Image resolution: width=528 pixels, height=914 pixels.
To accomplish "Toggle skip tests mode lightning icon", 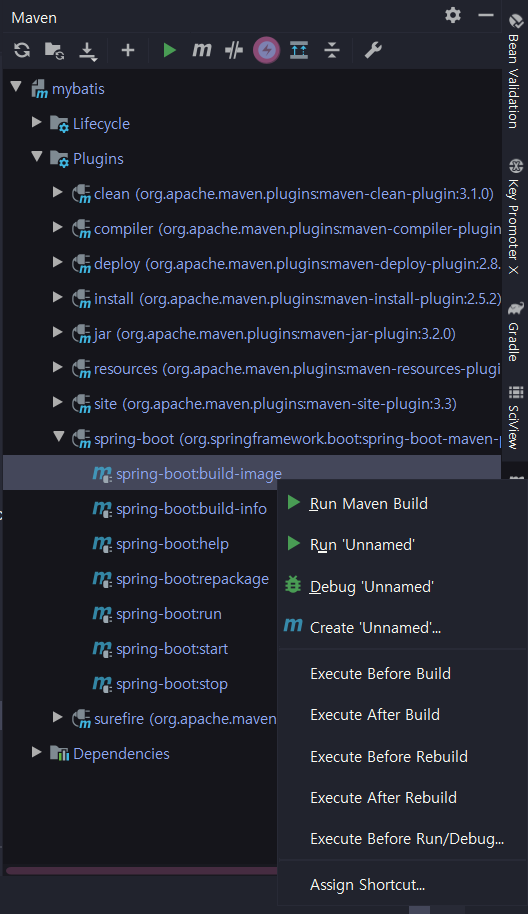I will coord(266,50).
